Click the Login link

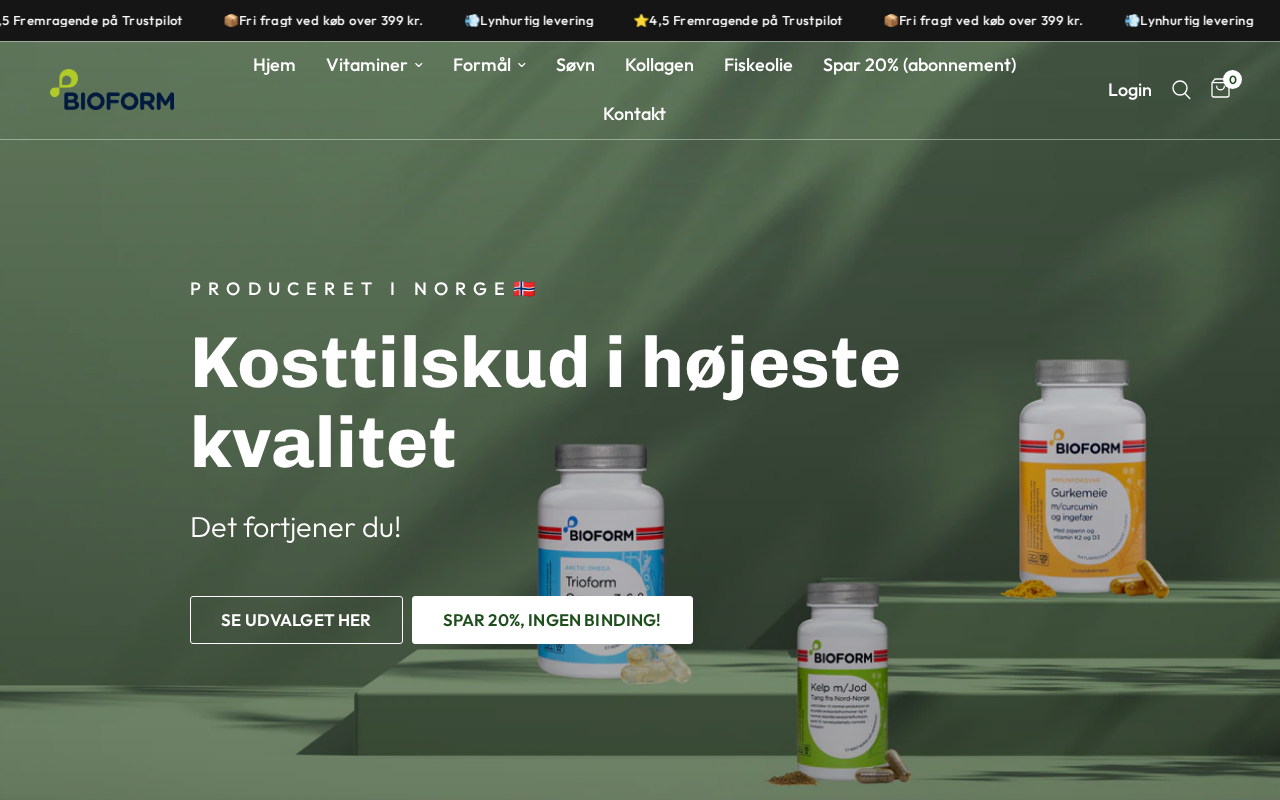[1129, 90]
